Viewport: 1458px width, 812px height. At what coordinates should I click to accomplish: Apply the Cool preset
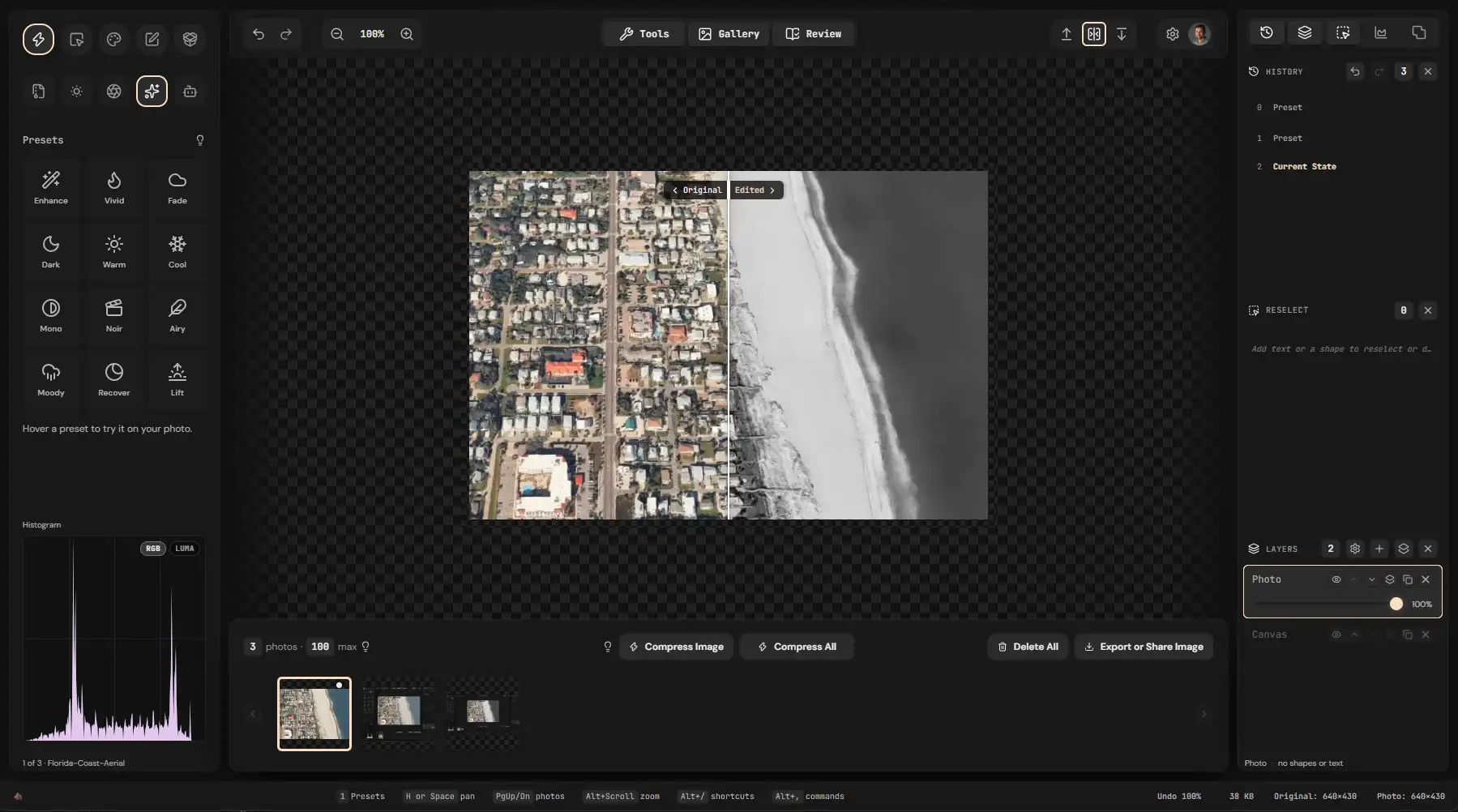[x=177, y=252]
